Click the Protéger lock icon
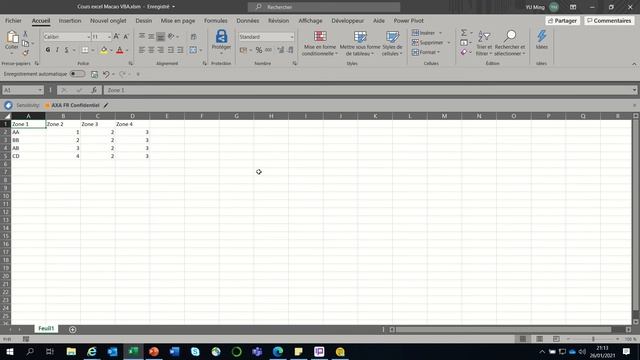Viewport: 640px width, 360px height. pos(221,37)
